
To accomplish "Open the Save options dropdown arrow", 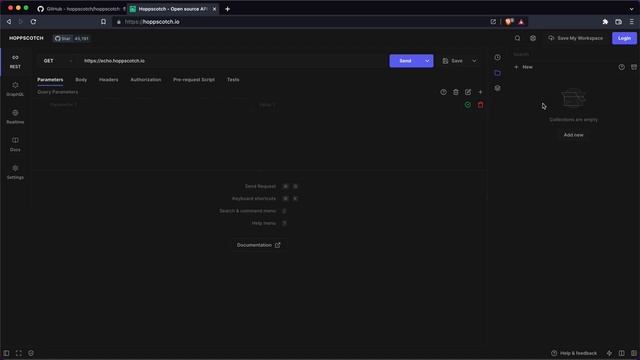I will pyautogui.click(x=474, y=61).
